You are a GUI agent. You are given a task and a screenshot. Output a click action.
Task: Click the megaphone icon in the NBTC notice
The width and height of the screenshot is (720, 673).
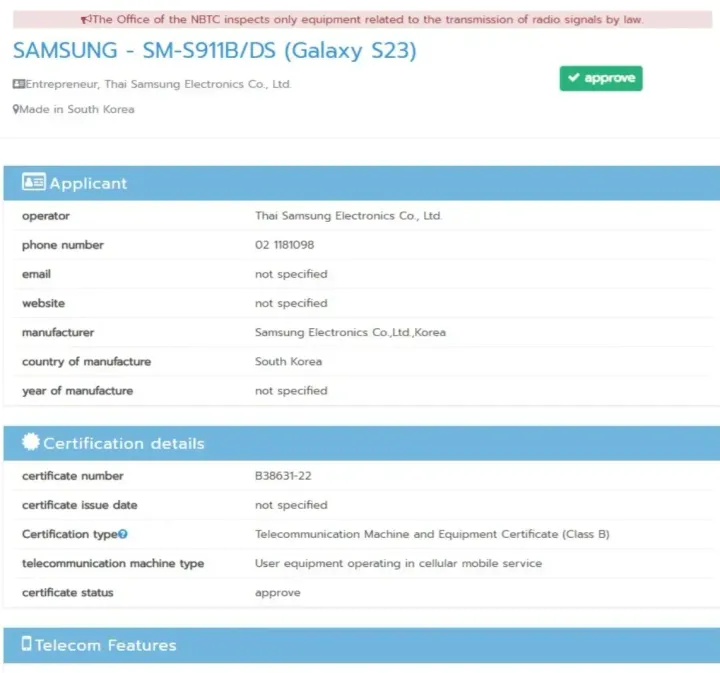tap(85, 20)
